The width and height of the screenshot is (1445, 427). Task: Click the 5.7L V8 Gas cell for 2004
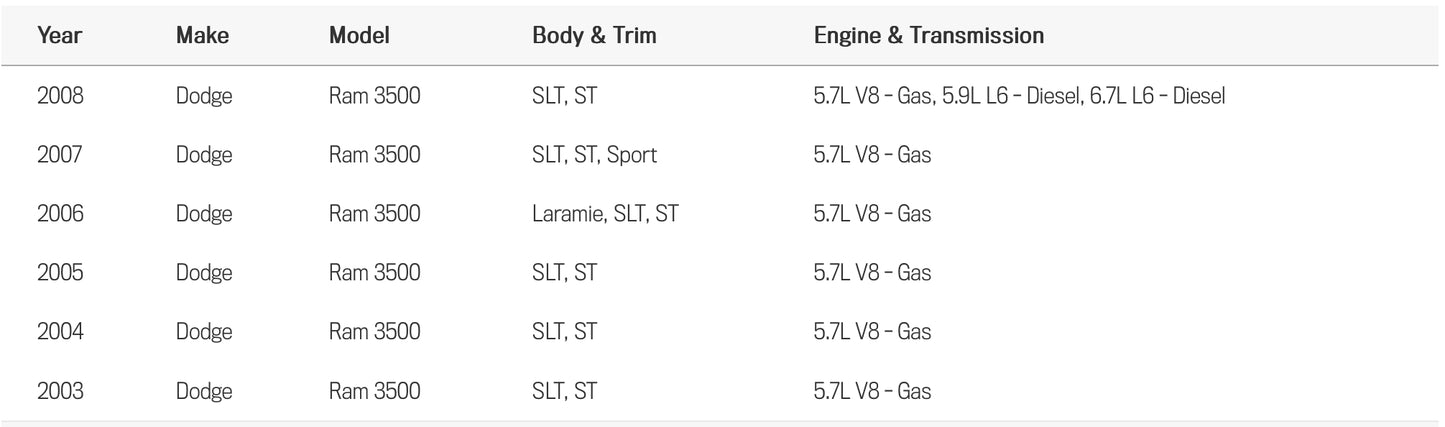(x=872, y=332)
